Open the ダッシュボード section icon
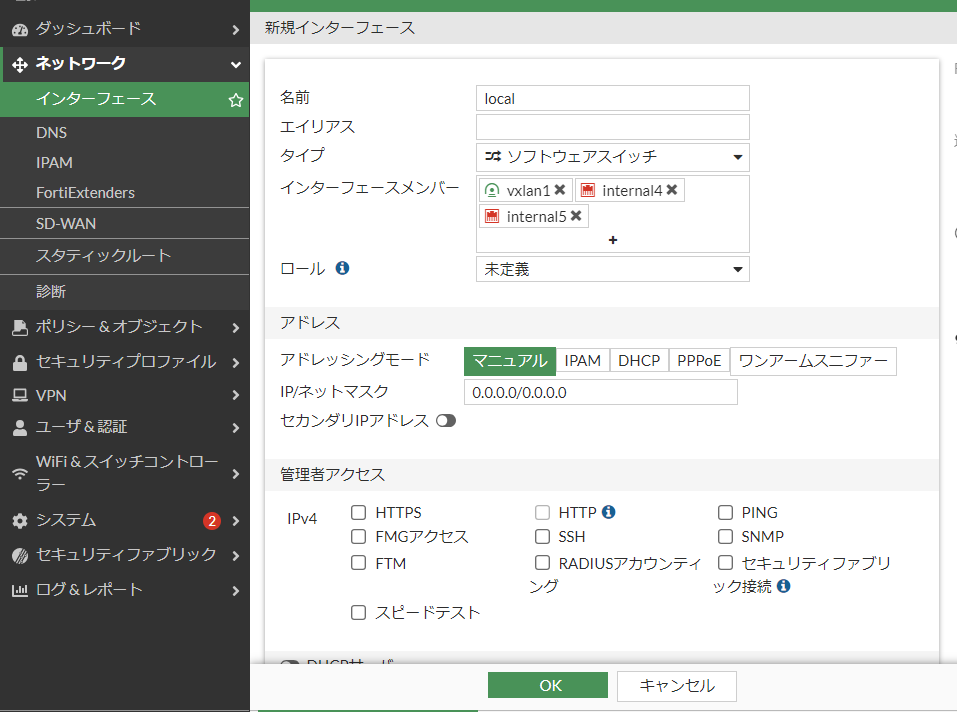 pos(20,28)
